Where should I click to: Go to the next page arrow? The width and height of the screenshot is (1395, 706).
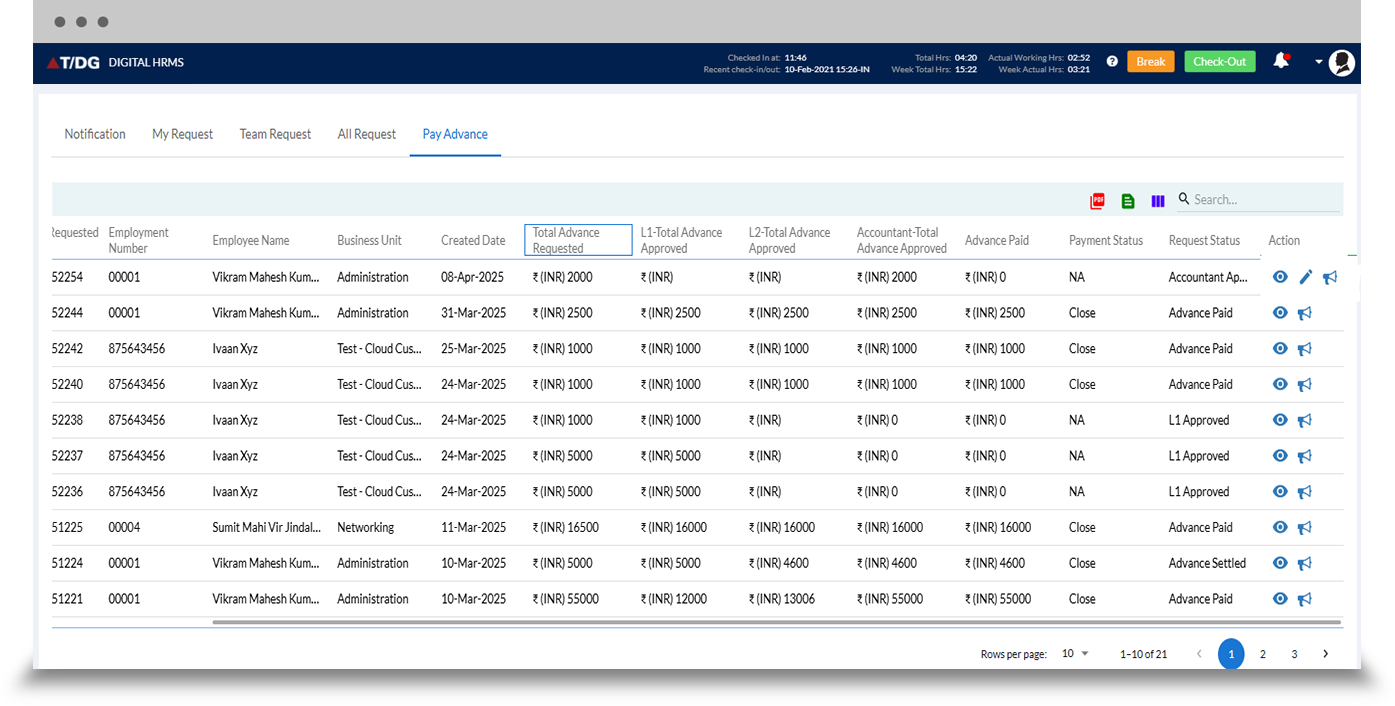[1326, 654]
